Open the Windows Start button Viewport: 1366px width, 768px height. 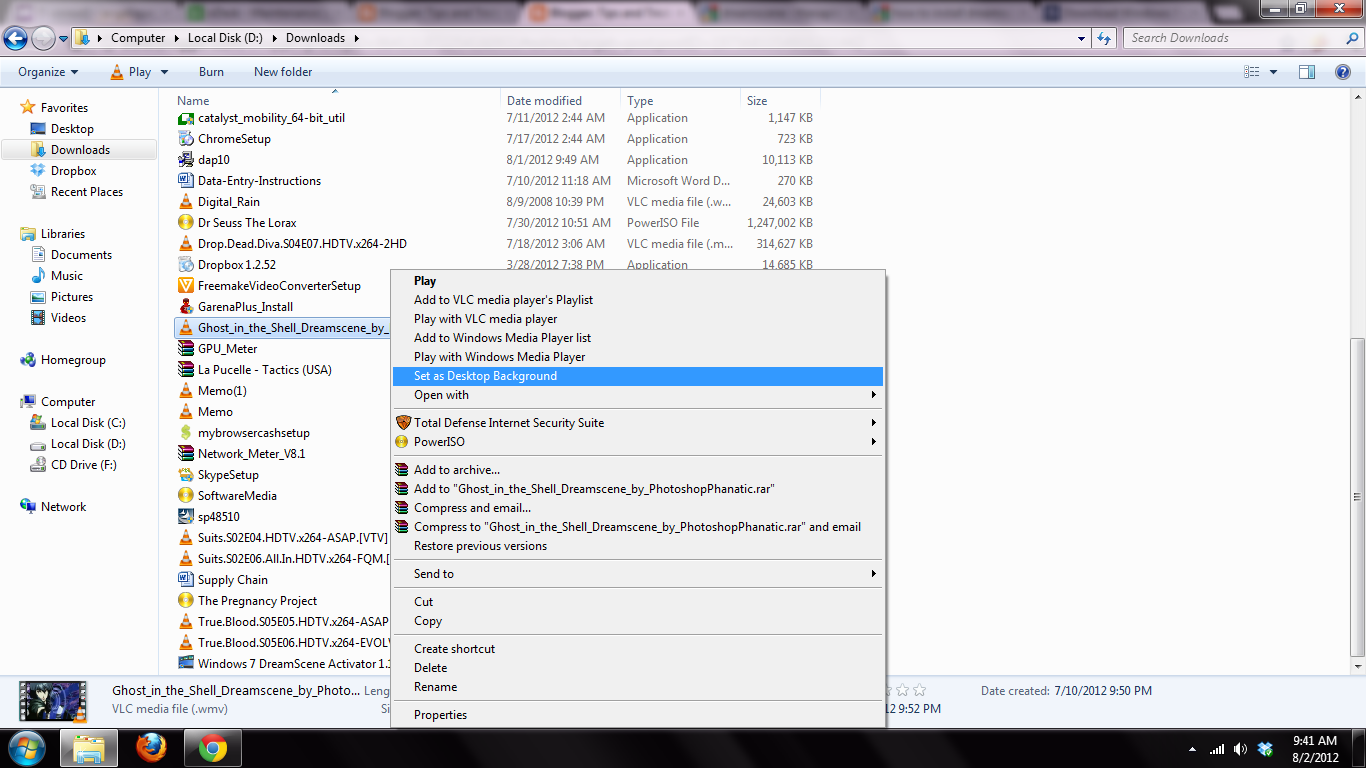tap(26, 747)
